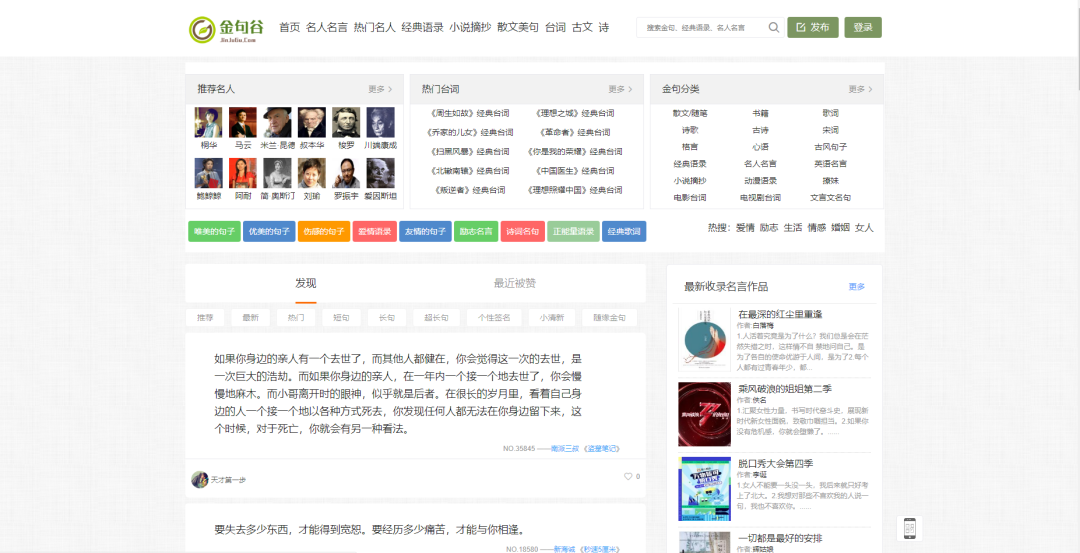Click hot search term 婚姻

(x=840, y=227)
